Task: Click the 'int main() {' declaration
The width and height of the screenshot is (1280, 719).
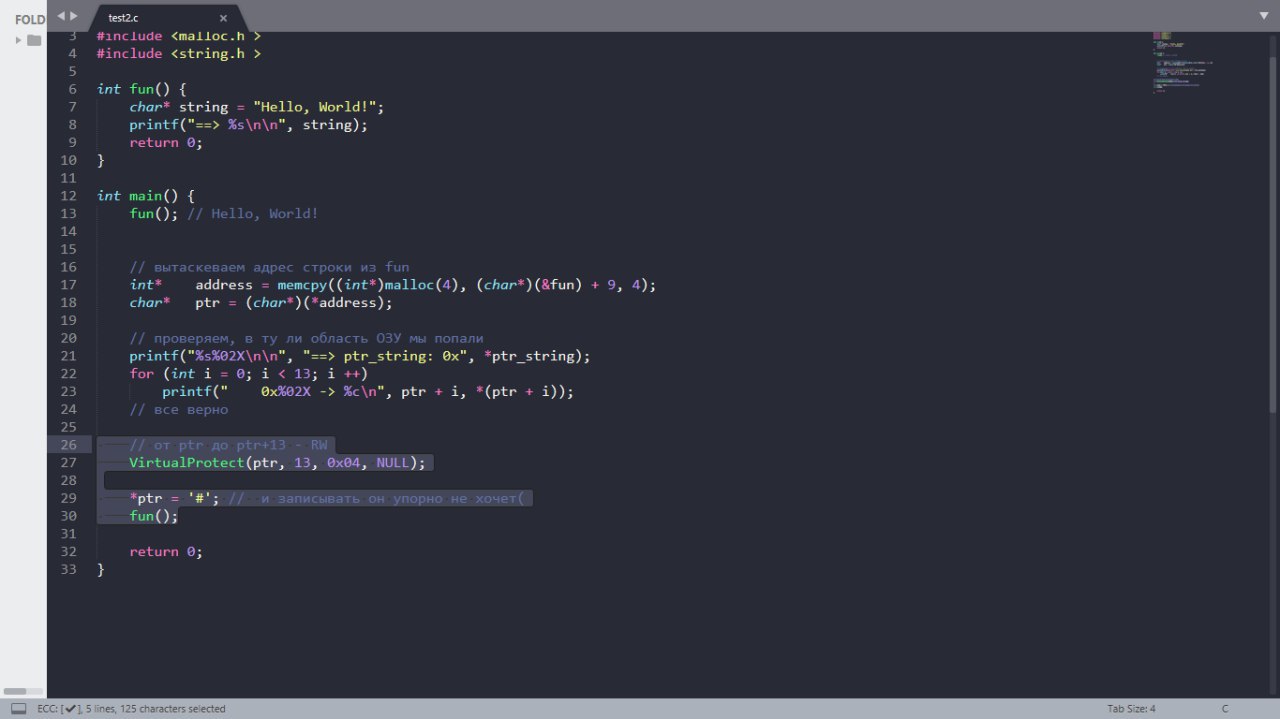Action: click(x=146, y=196)
